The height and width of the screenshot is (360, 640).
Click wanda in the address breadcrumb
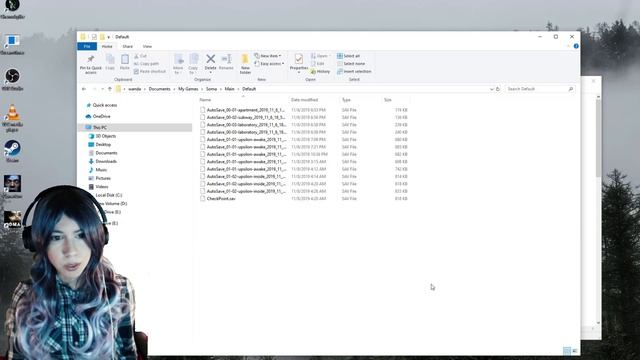134,89
